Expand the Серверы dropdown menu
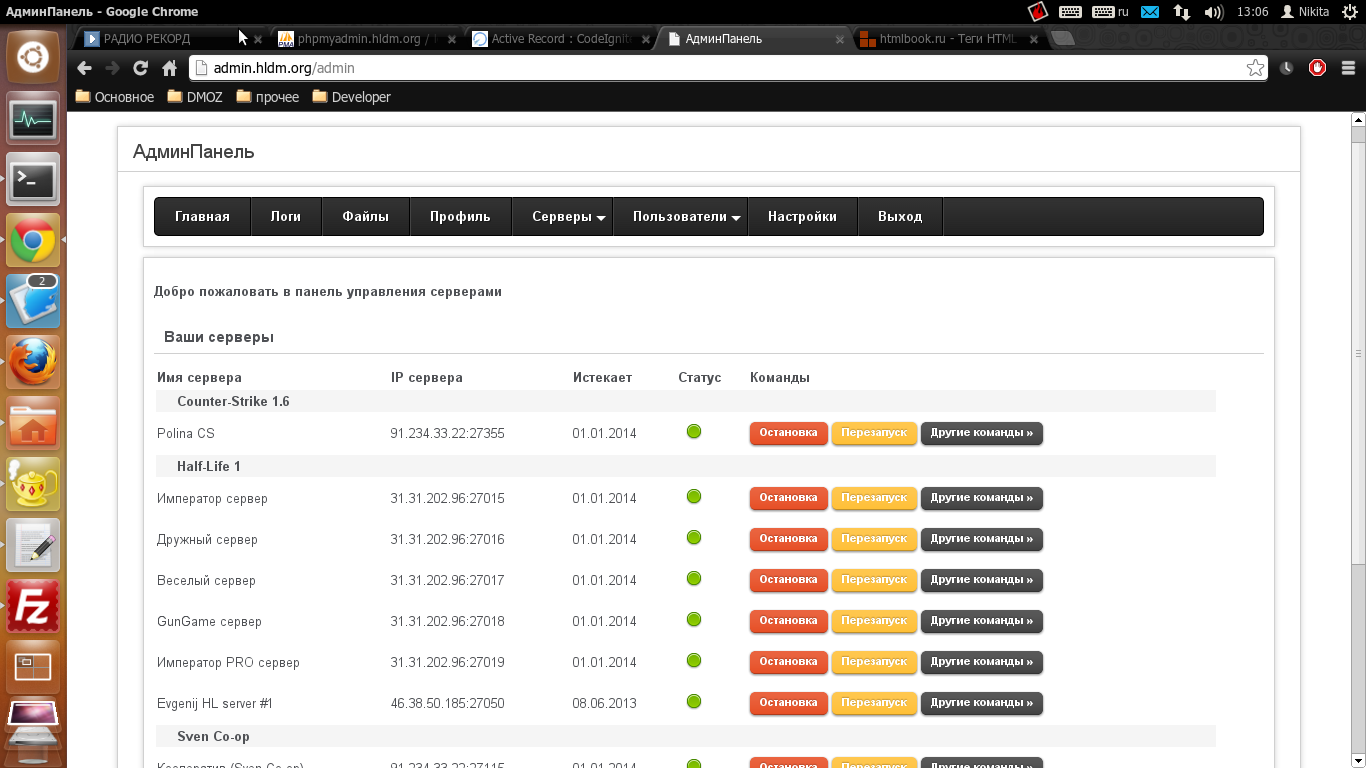The height and width of the screenshot is (768, 1366). pyautogui.click(x=568, y=217)
